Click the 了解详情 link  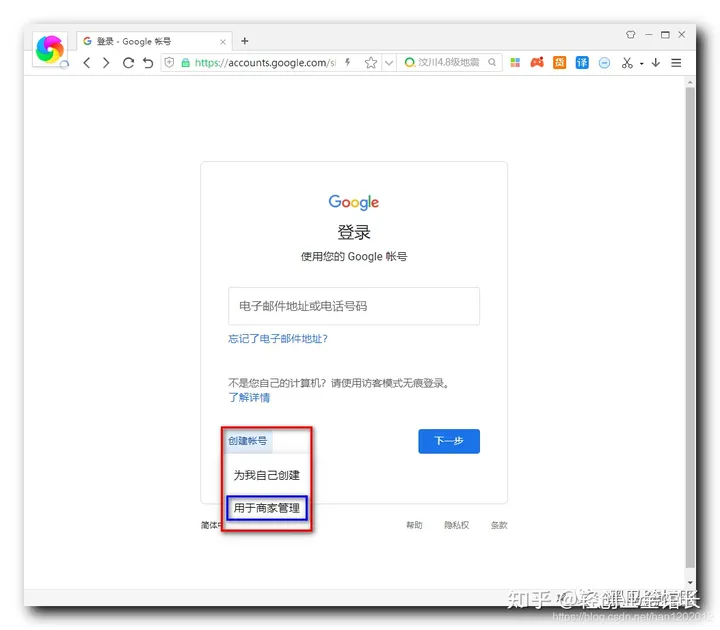[249, 398]
